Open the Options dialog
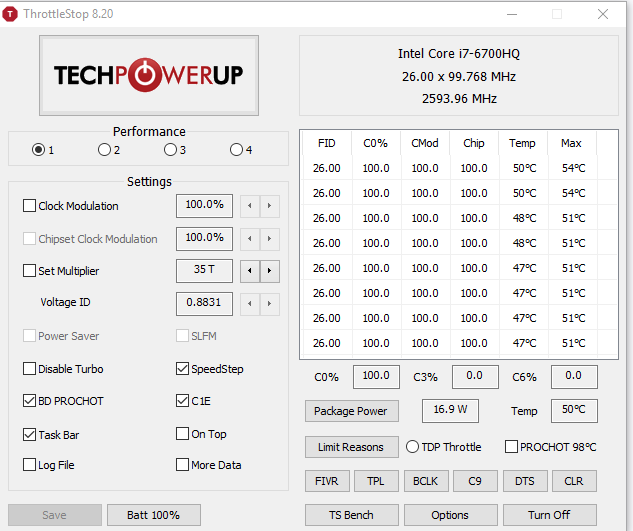This screenshot has width=633, height=531. pos(451,515)
